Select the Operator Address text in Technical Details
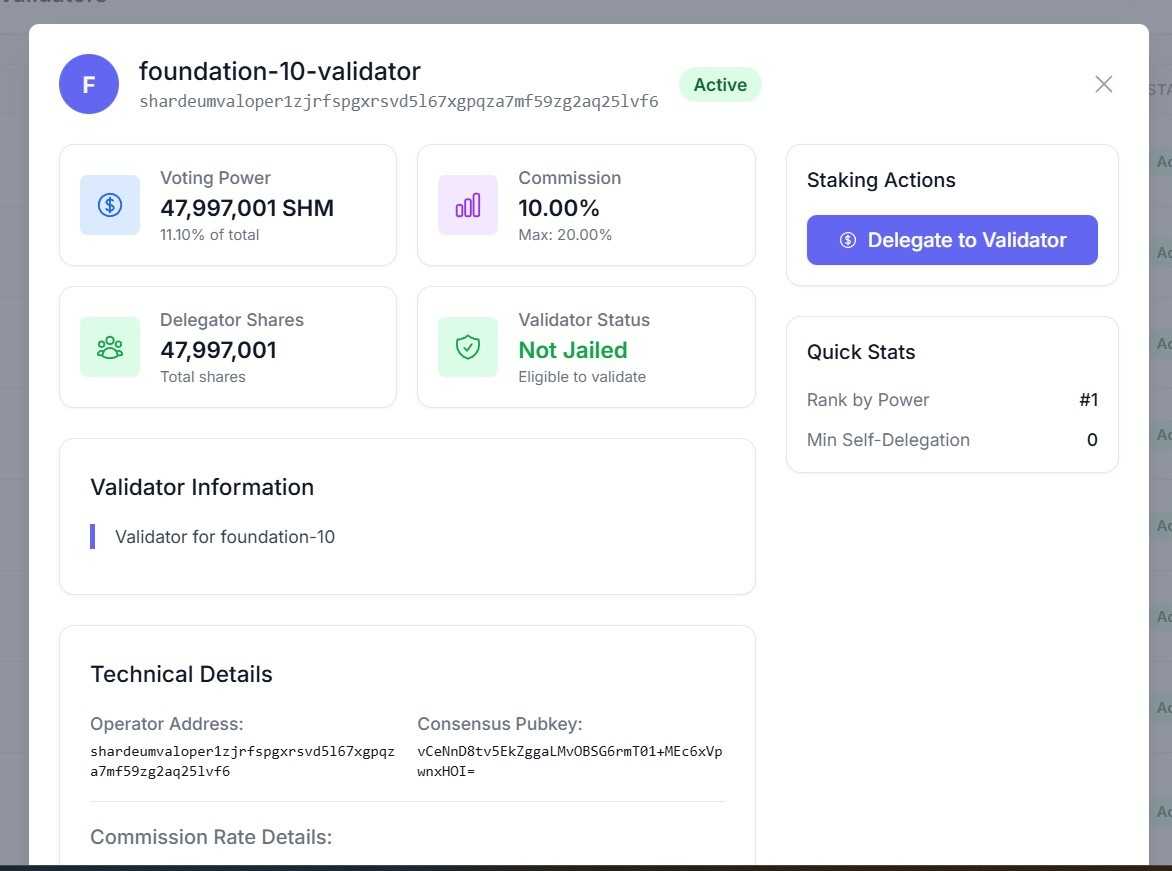This screenshot has height=871, width=1172. (167, 723)
